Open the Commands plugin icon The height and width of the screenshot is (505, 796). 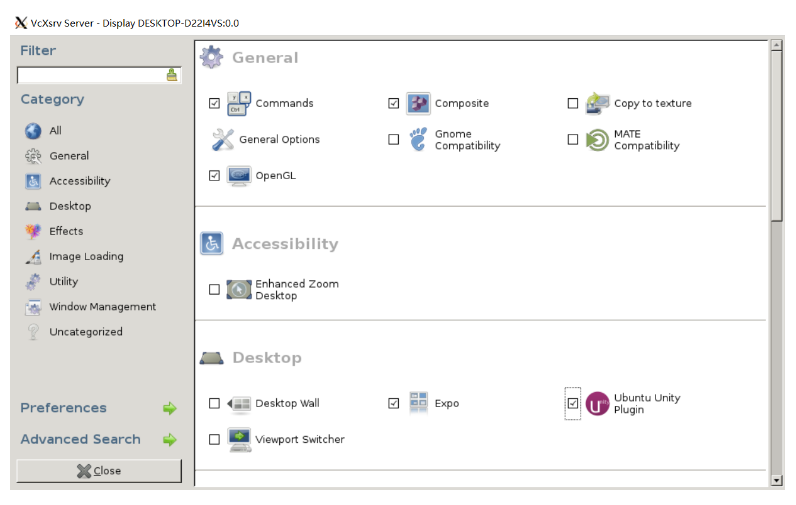coord(239,104)
